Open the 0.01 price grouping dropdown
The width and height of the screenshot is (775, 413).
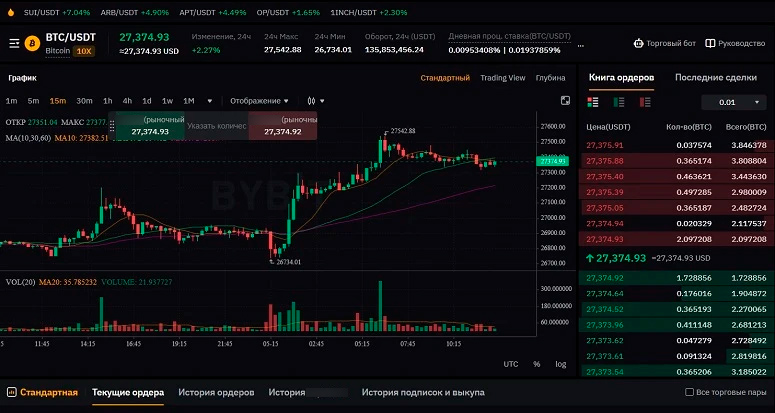tap(733, 102)
